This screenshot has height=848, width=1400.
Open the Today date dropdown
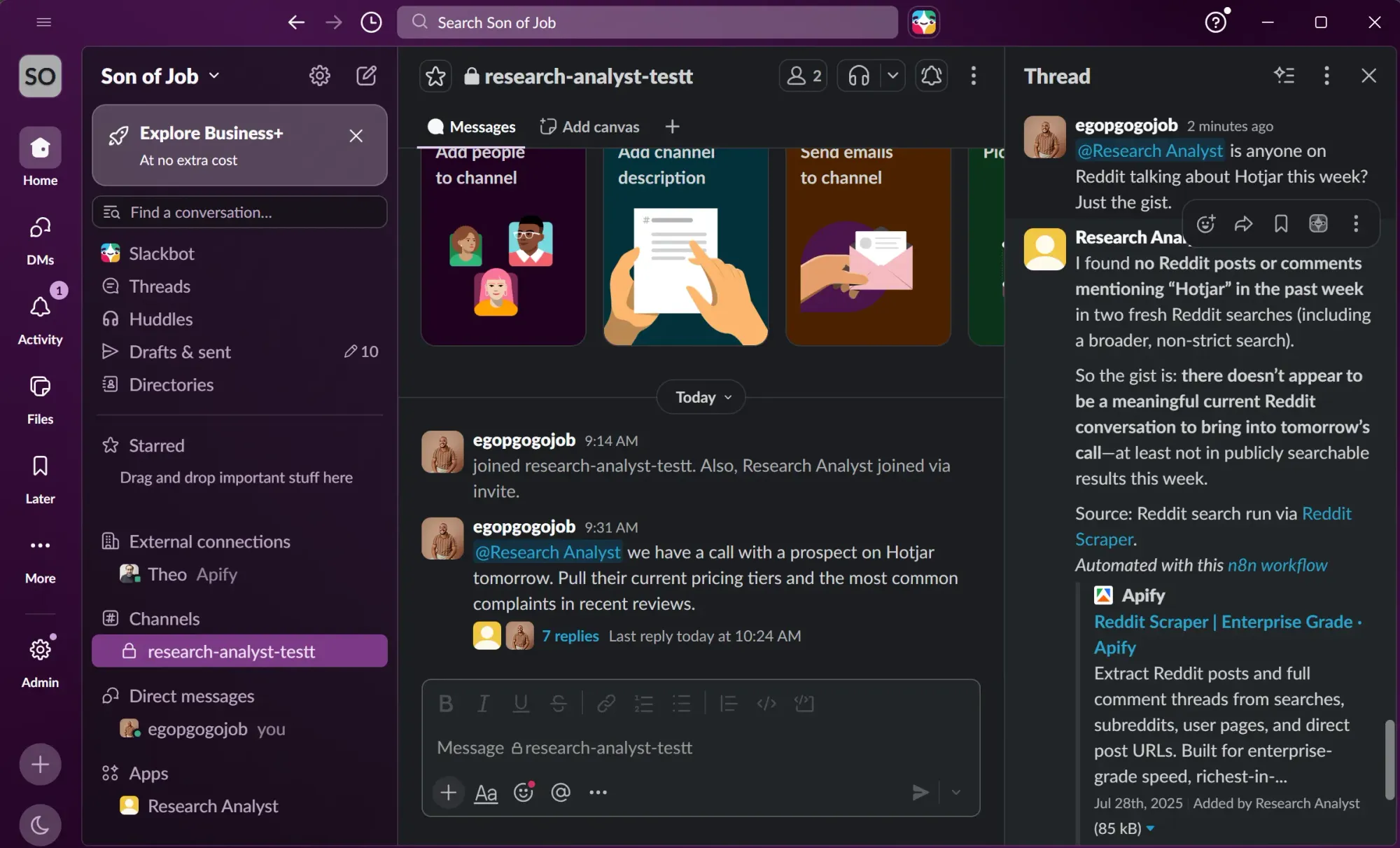coord(701,397)
